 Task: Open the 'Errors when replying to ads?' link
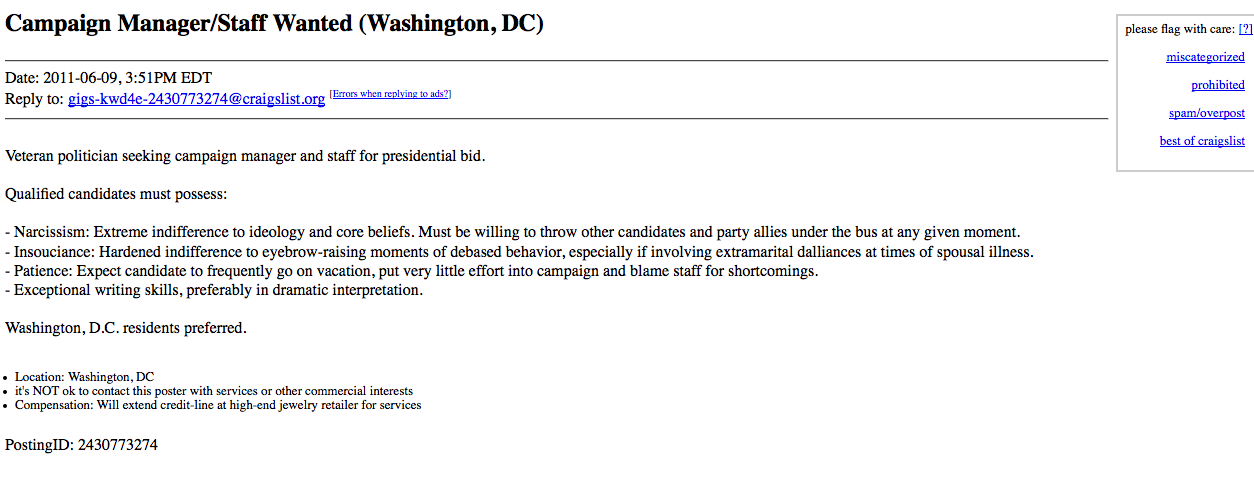click(390, 94)
